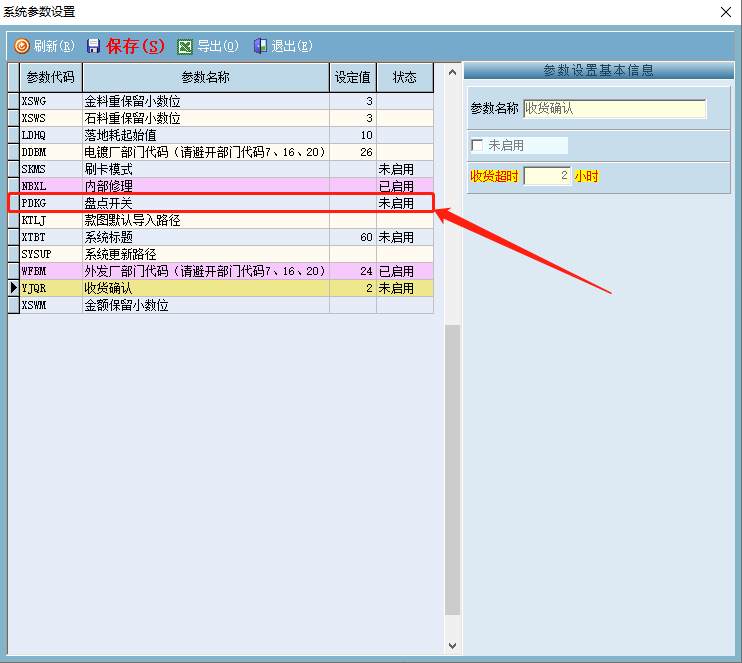Click 已启用 status in WFBM row
The width and height of the screenshot is (742, 663).
point(405,272)
